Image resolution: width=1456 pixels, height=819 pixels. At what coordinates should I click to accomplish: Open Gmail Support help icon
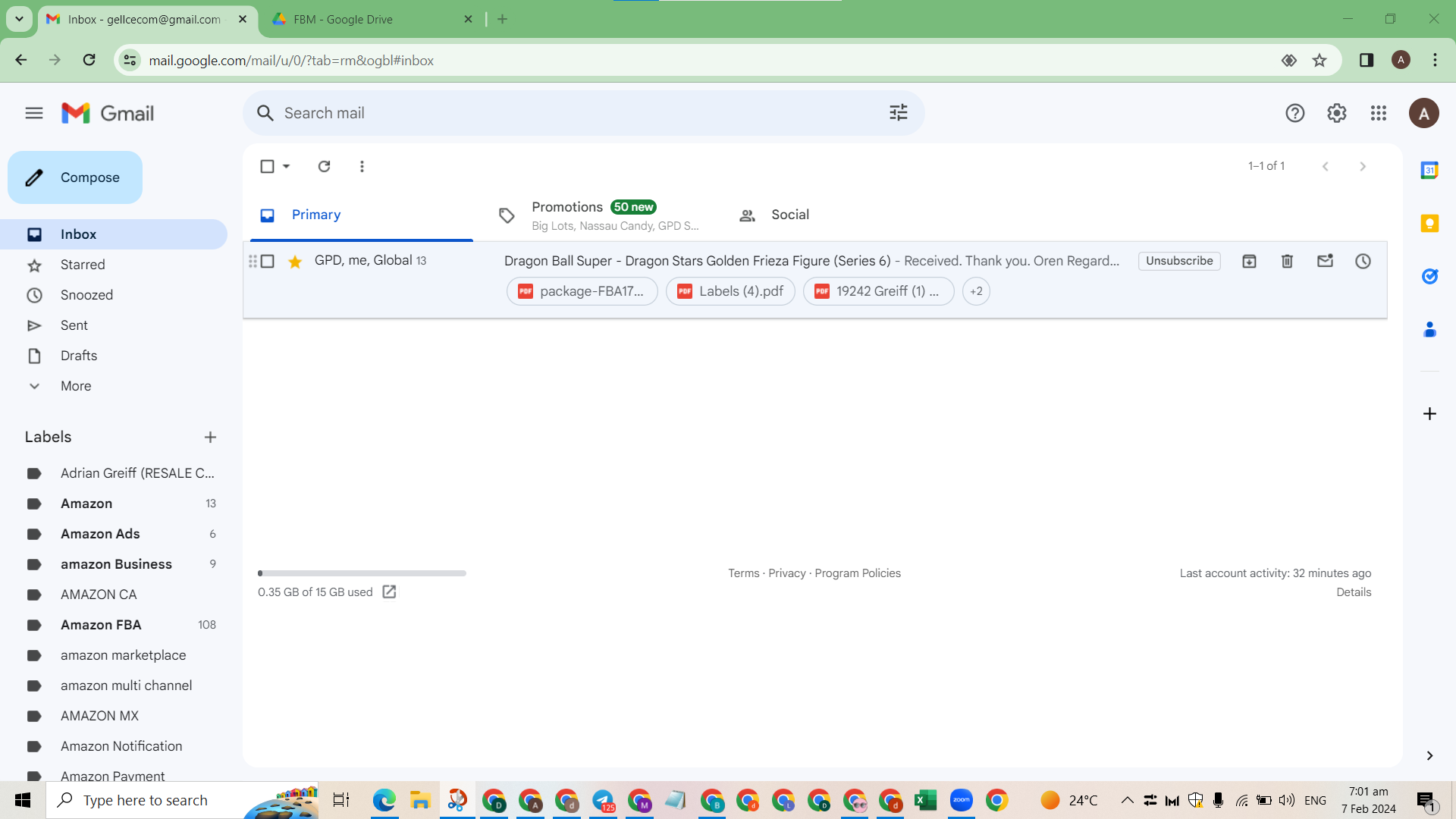coord(1295,113)
